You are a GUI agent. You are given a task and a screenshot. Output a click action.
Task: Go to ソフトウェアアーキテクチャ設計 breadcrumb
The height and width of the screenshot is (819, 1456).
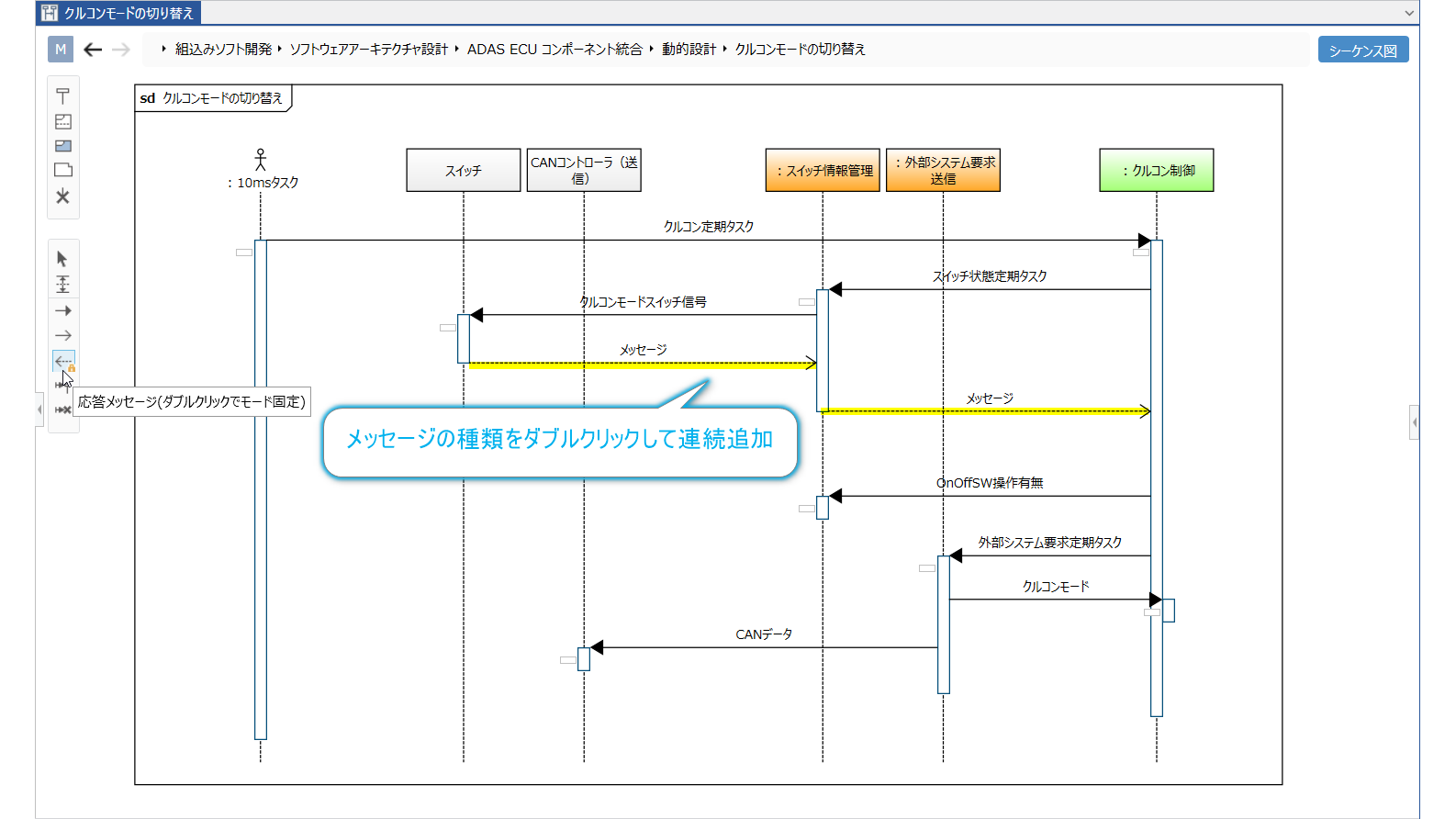point(368,50)
